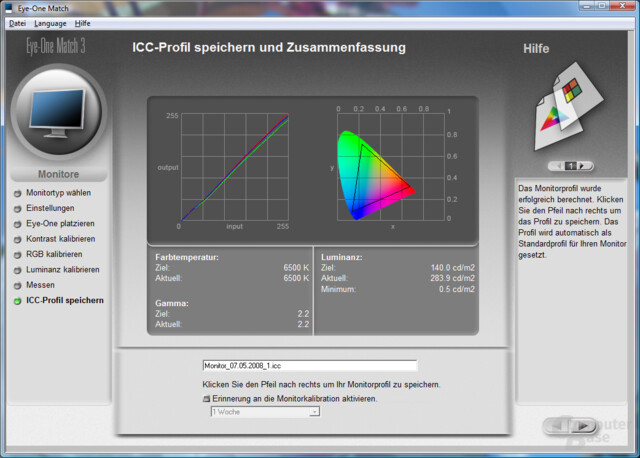Click the gamma curve graph

pos(235,167)
